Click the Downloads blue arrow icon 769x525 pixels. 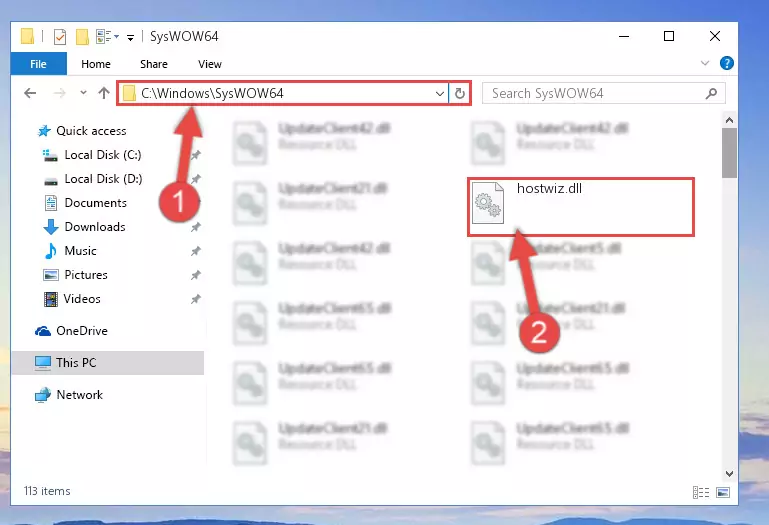[x=51, y=227]
